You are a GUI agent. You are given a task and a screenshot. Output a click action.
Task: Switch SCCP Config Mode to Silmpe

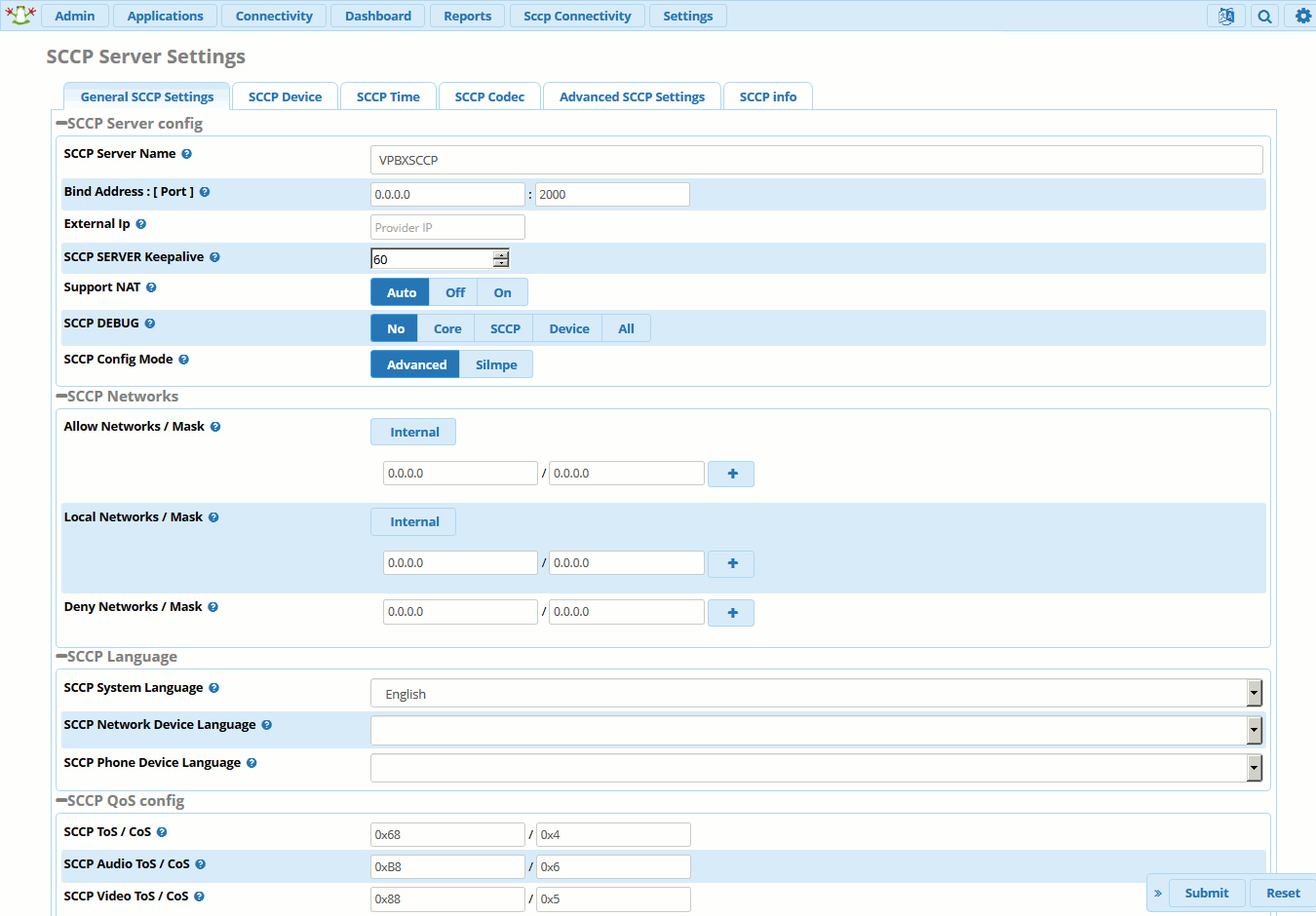495,364
